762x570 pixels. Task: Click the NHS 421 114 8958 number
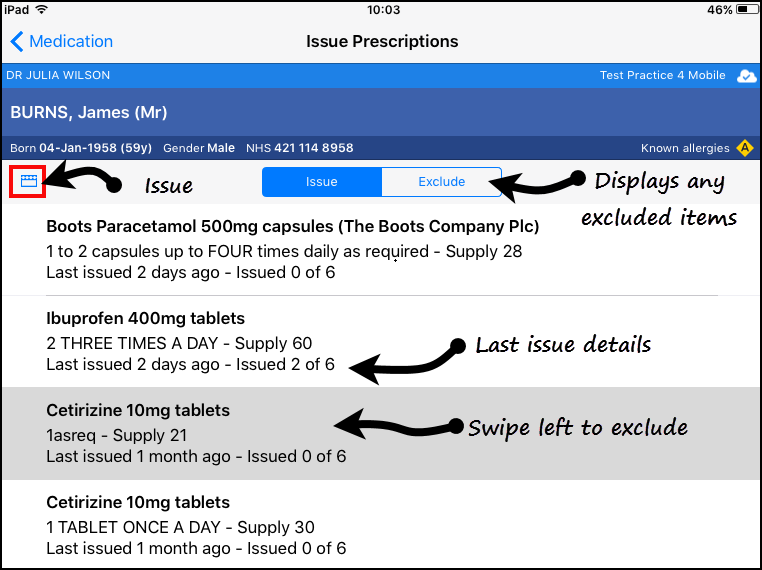click(x=299, y=148)
